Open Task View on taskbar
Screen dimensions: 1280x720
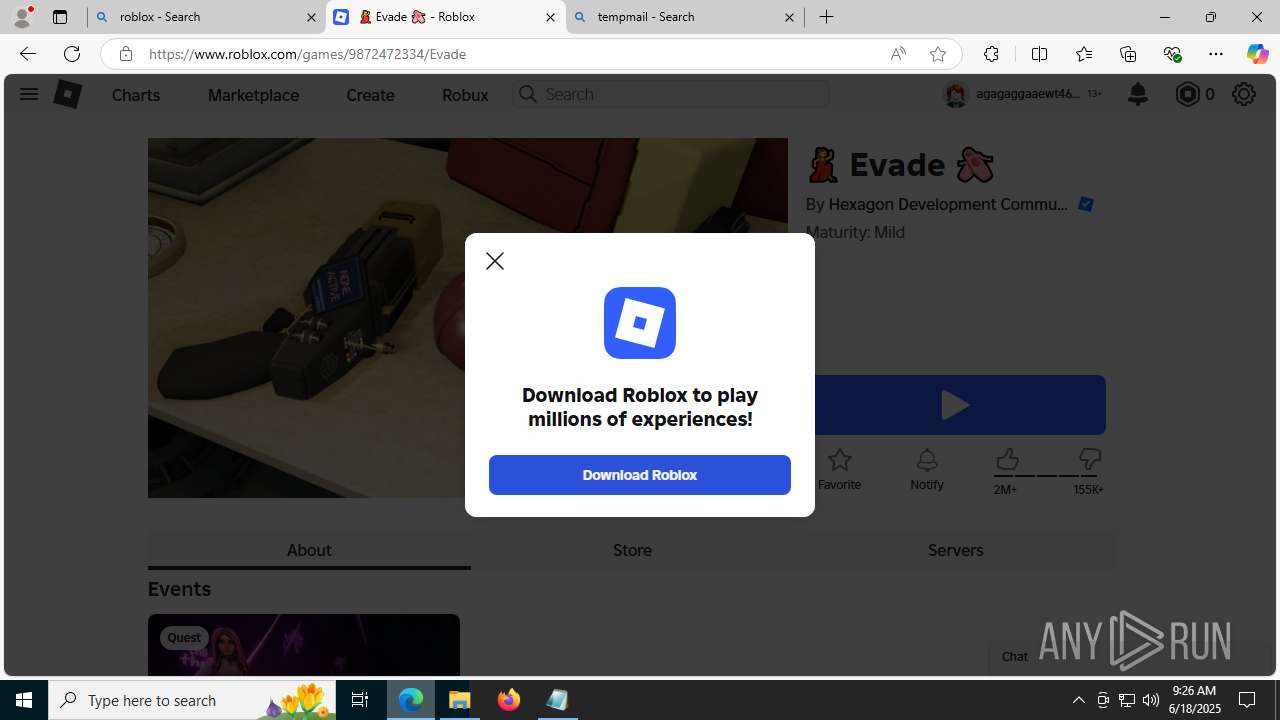(x=360, y=700)
